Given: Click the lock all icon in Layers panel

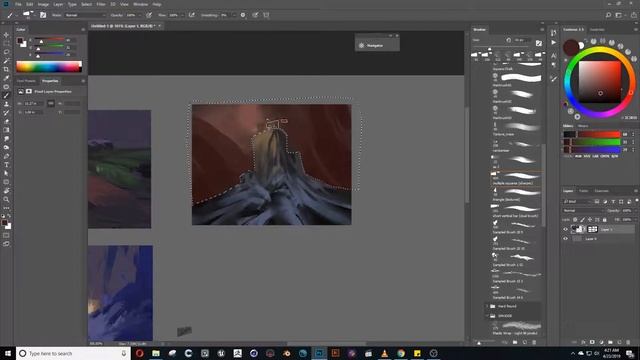Looking at the screenshot, I should click(x=604, y=220).
